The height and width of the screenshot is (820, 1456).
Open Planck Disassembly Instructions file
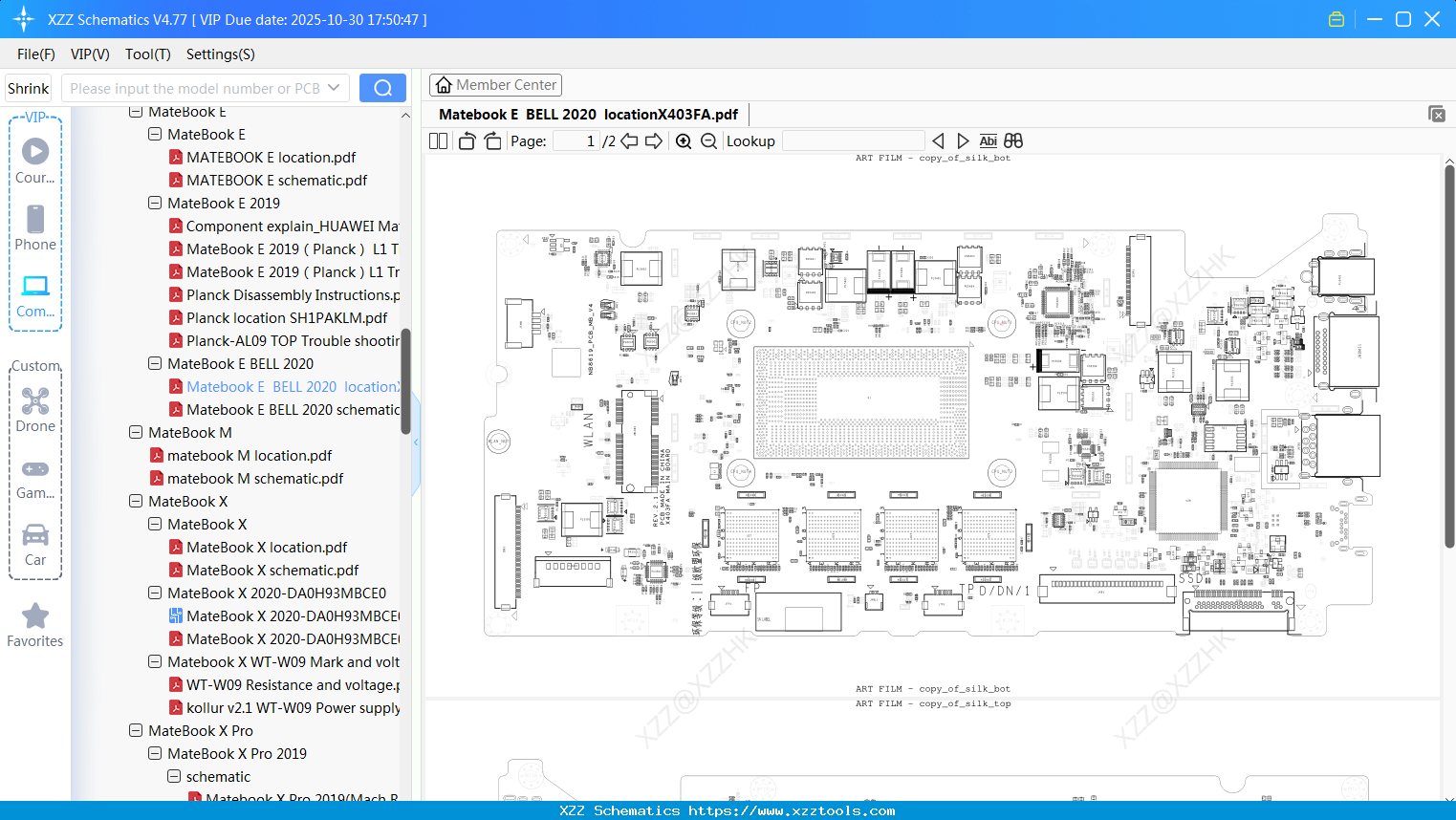tap(293, 295)
